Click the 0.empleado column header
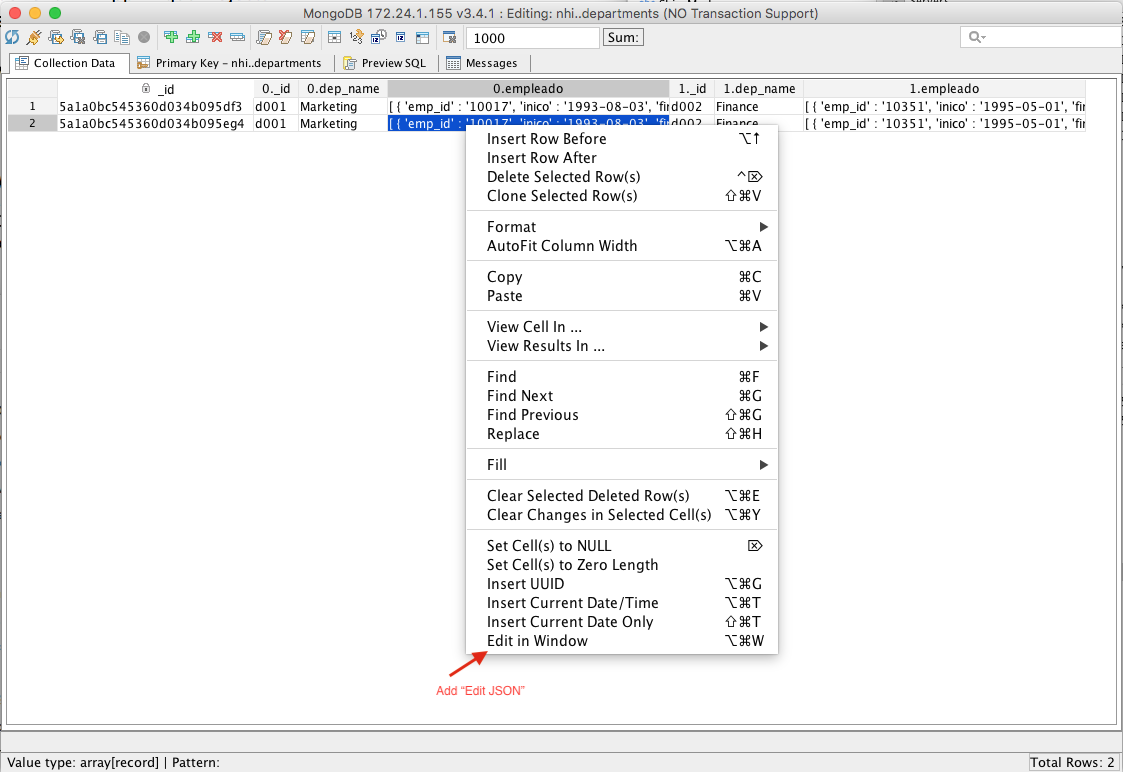The height and width of the screenshot is (772, 1123). [529, 89]
